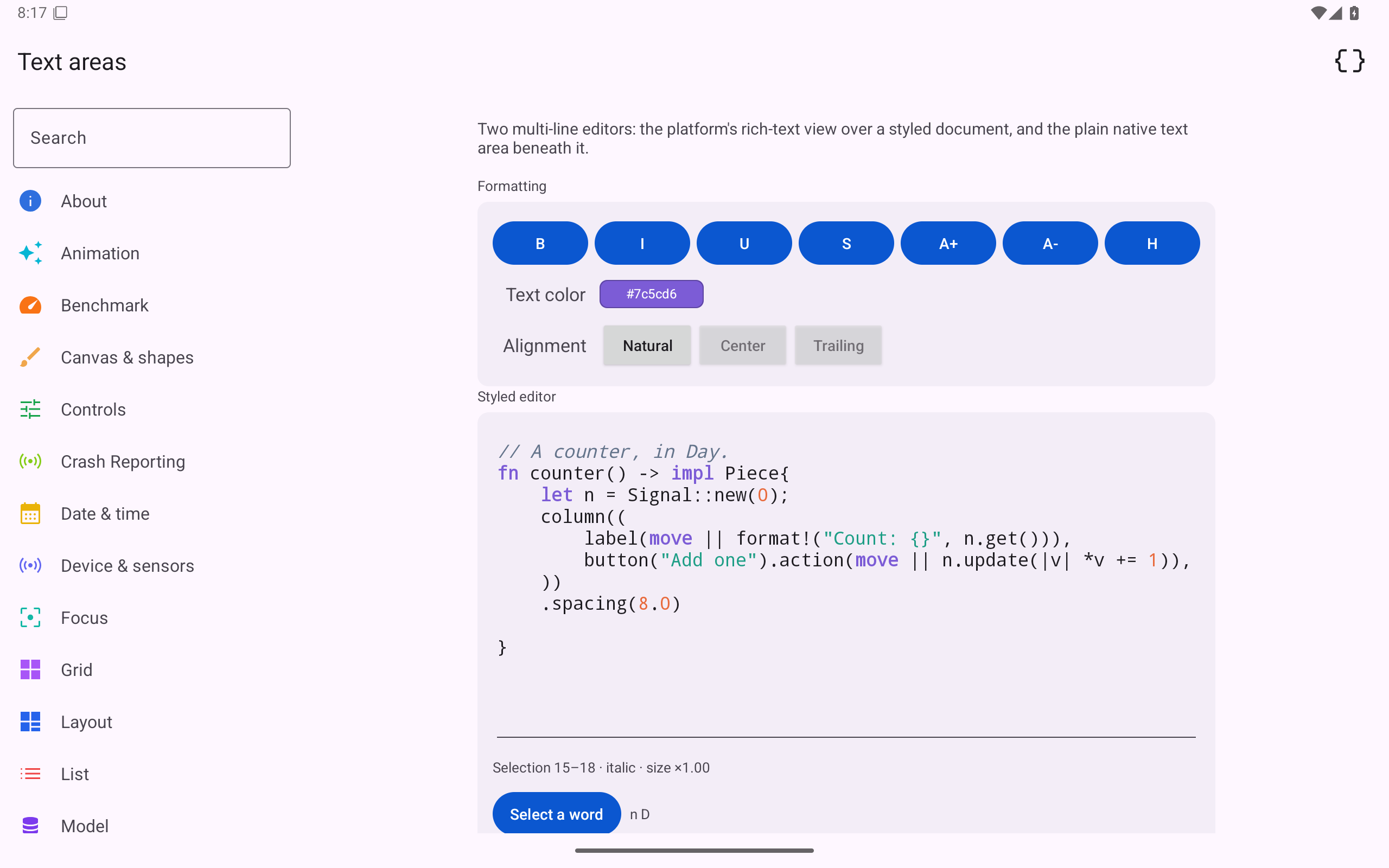This screenshot has width=1389, height=868.
Task: Click the 'Selection 15–18 · italic' status text
Action: coord(601,768)
